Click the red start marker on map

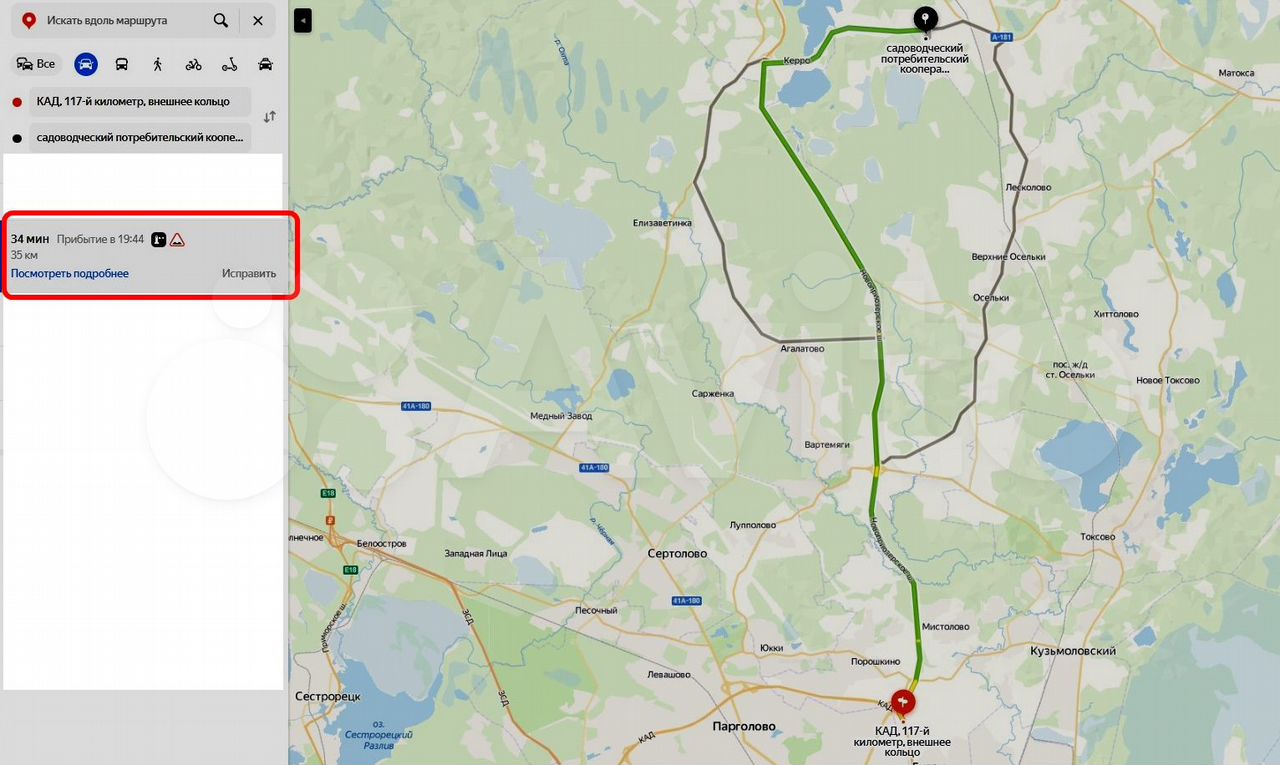(904, 703)
